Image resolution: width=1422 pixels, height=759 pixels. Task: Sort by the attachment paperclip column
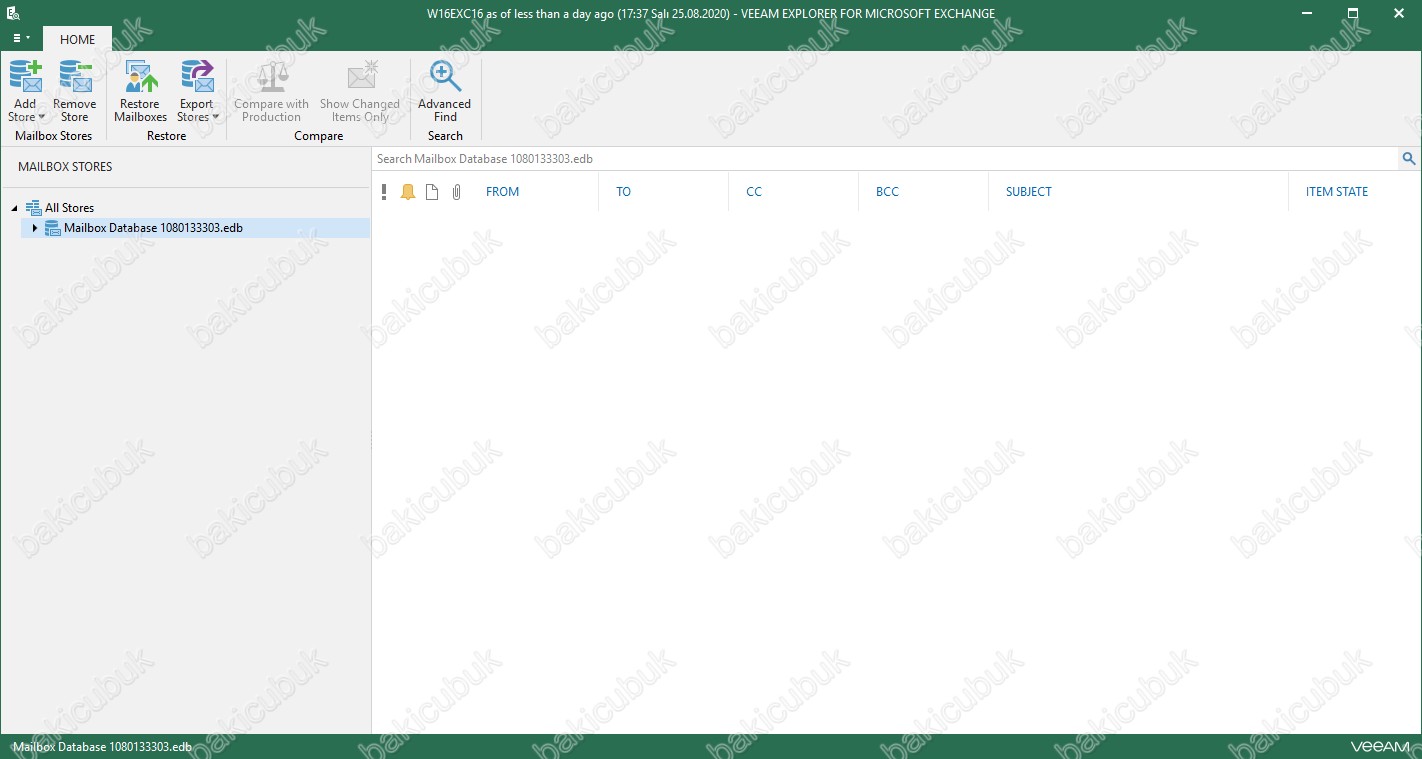(456, 192)
